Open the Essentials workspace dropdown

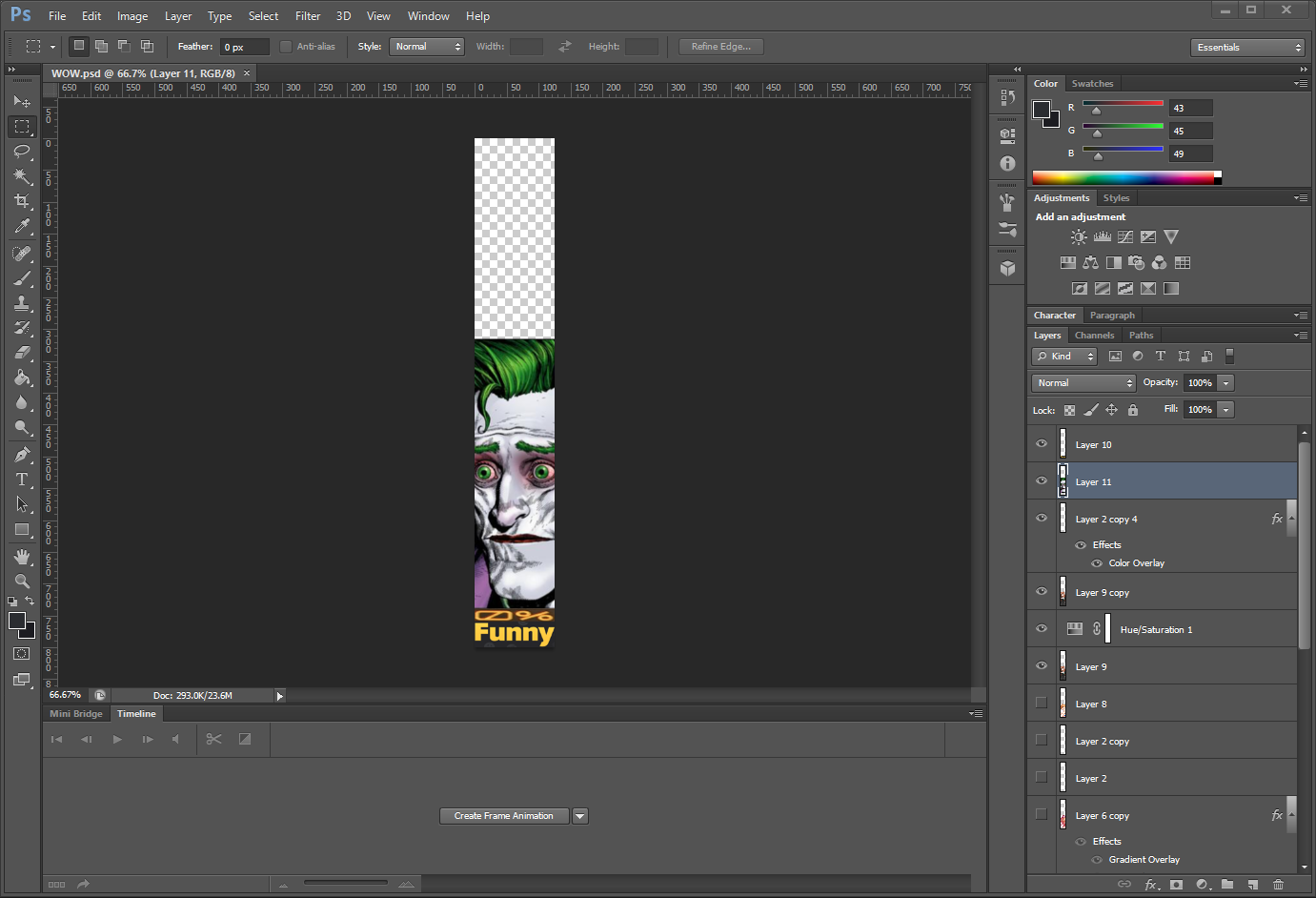pyautogui.click(x=1247, y=48)
